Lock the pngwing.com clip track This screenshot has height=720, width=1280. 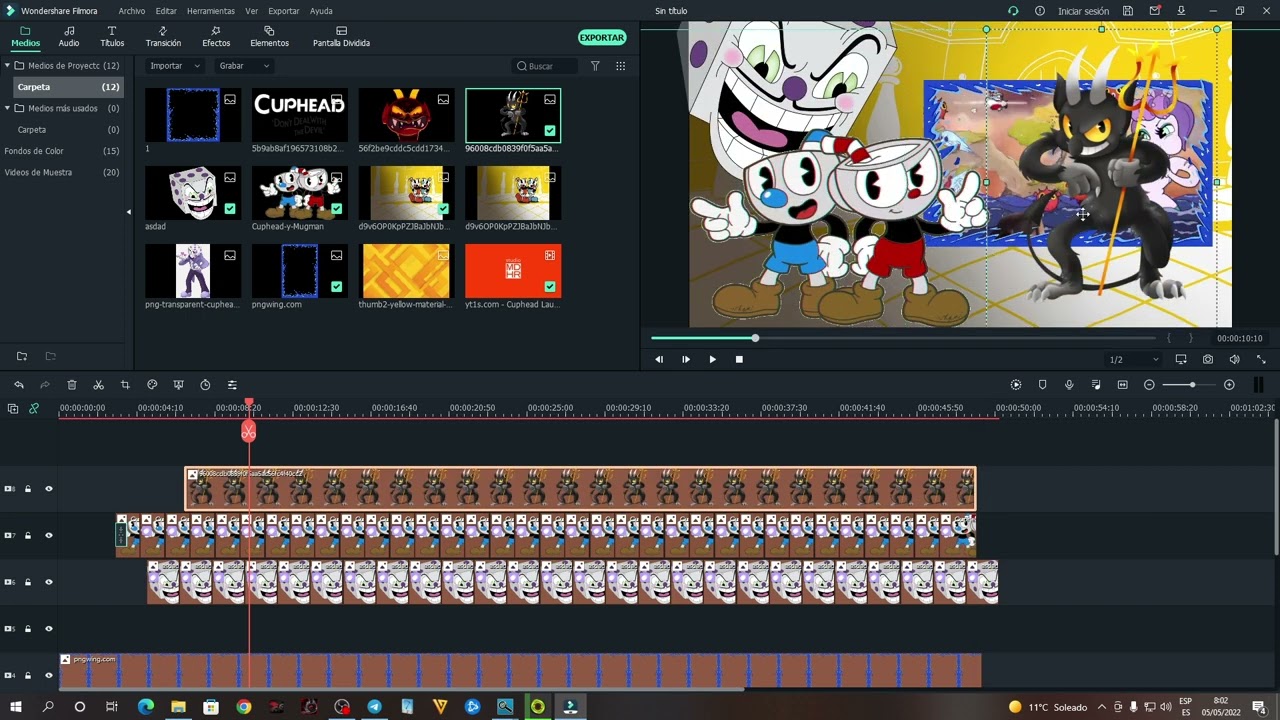[x=28, y=676]
